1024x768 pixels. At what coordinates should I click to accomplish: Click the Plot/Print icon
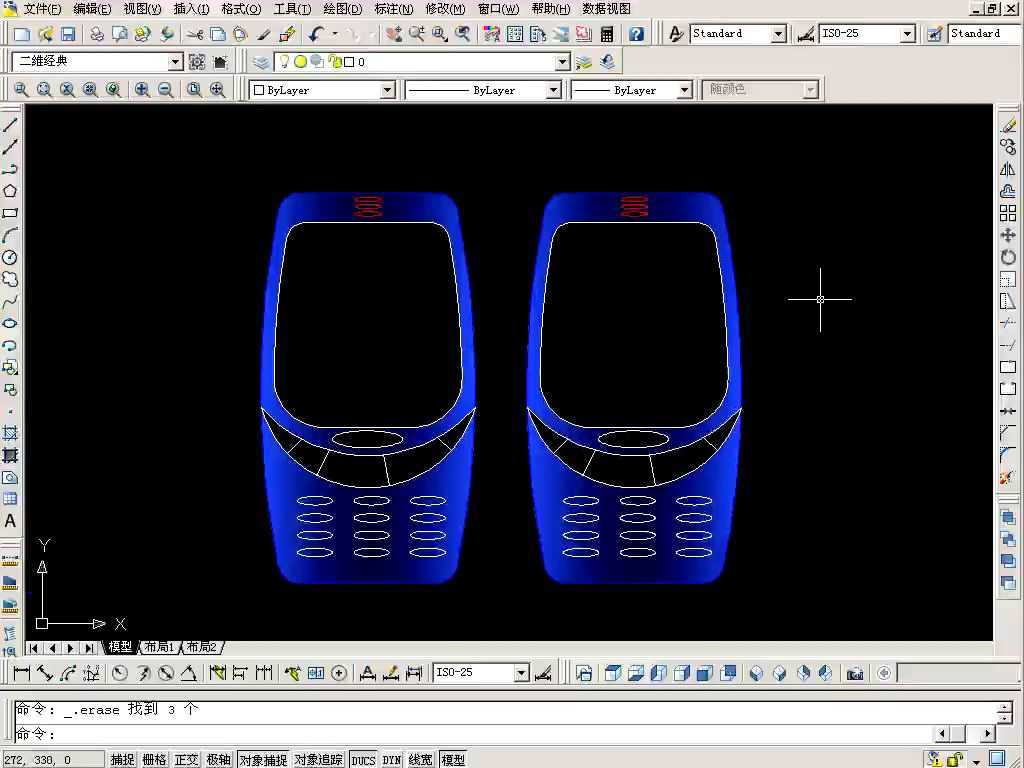(x=97, y=34)
